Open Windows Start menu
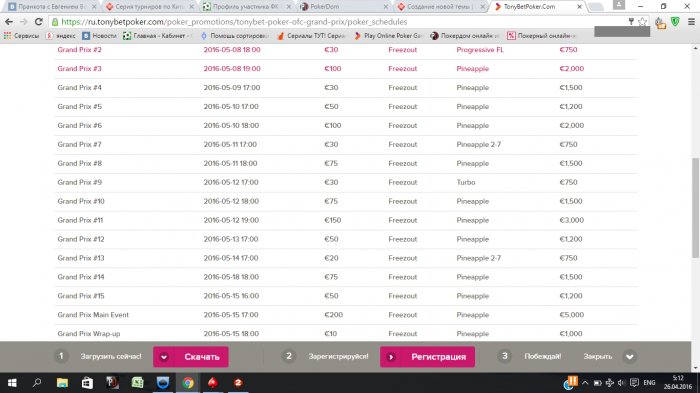Screen dimensions: 700x393 coord(12,383)
